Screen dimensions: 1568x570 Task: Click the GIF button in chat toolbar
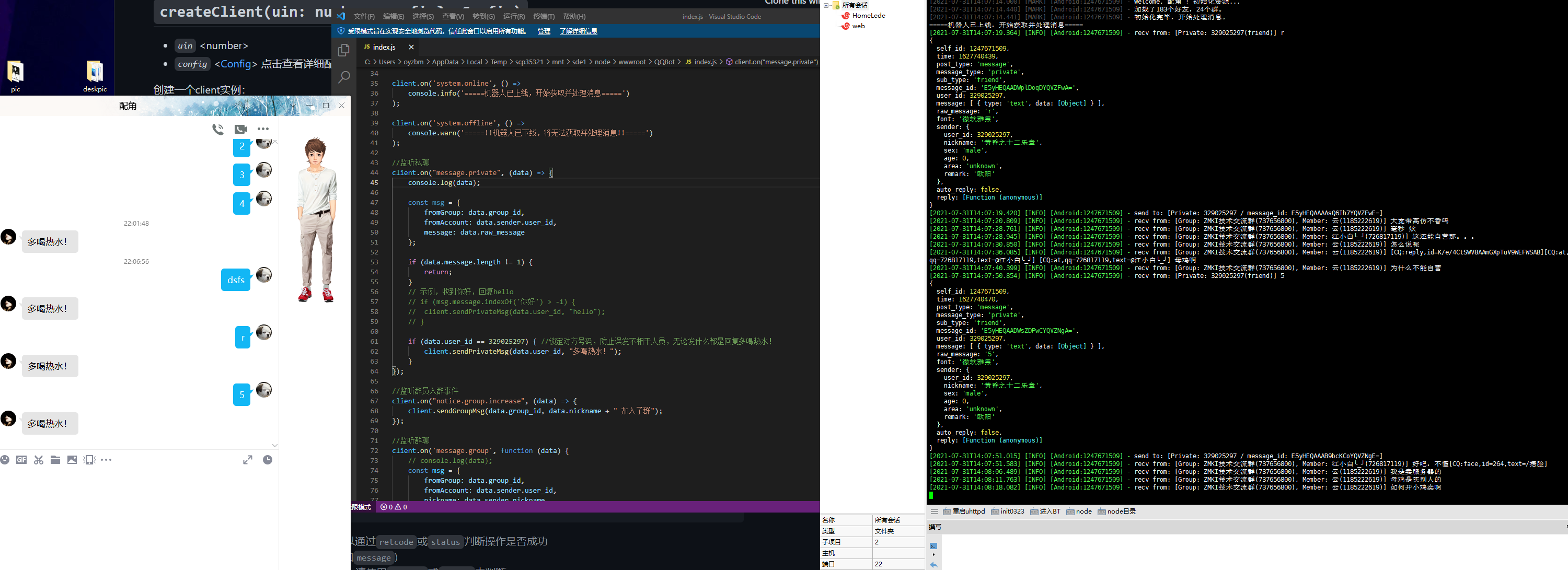pyautogui.click(x=21, y=460)
